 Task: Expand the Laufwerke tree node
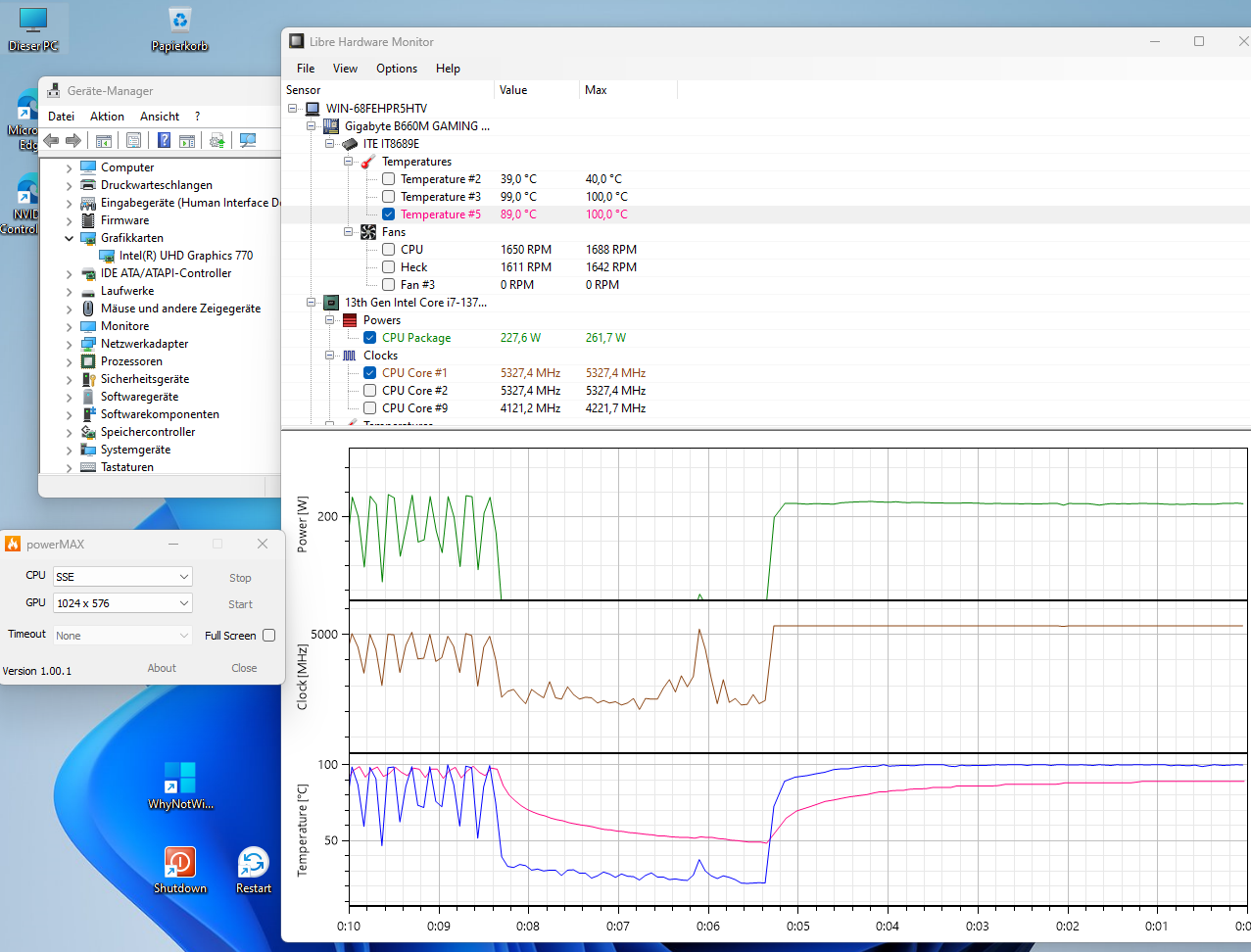point(70,291)
